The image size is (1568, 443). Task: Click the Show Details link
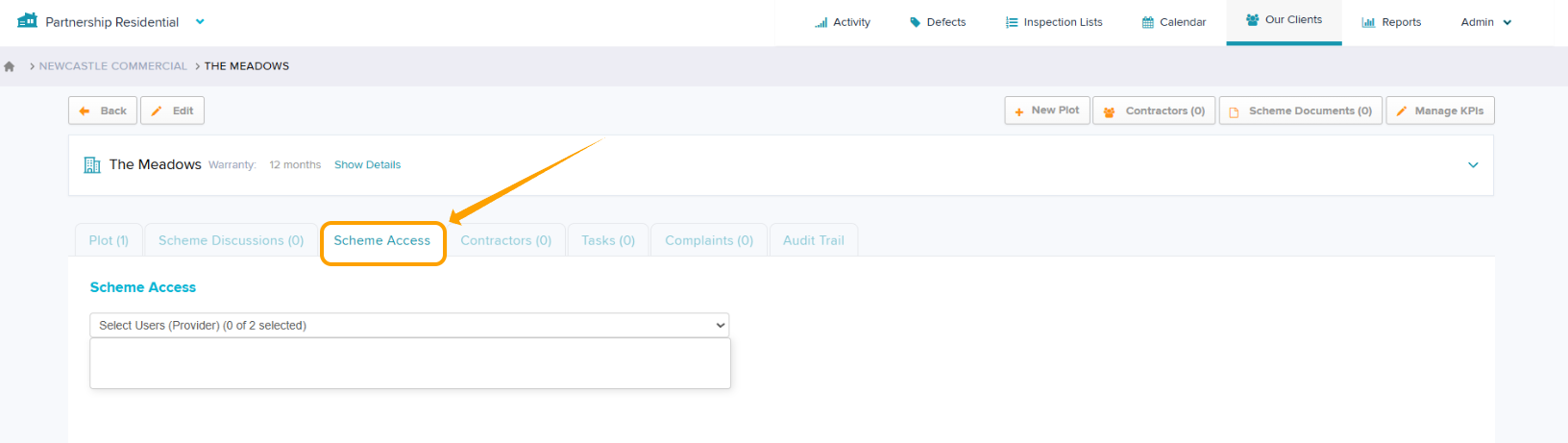(367, 165)
